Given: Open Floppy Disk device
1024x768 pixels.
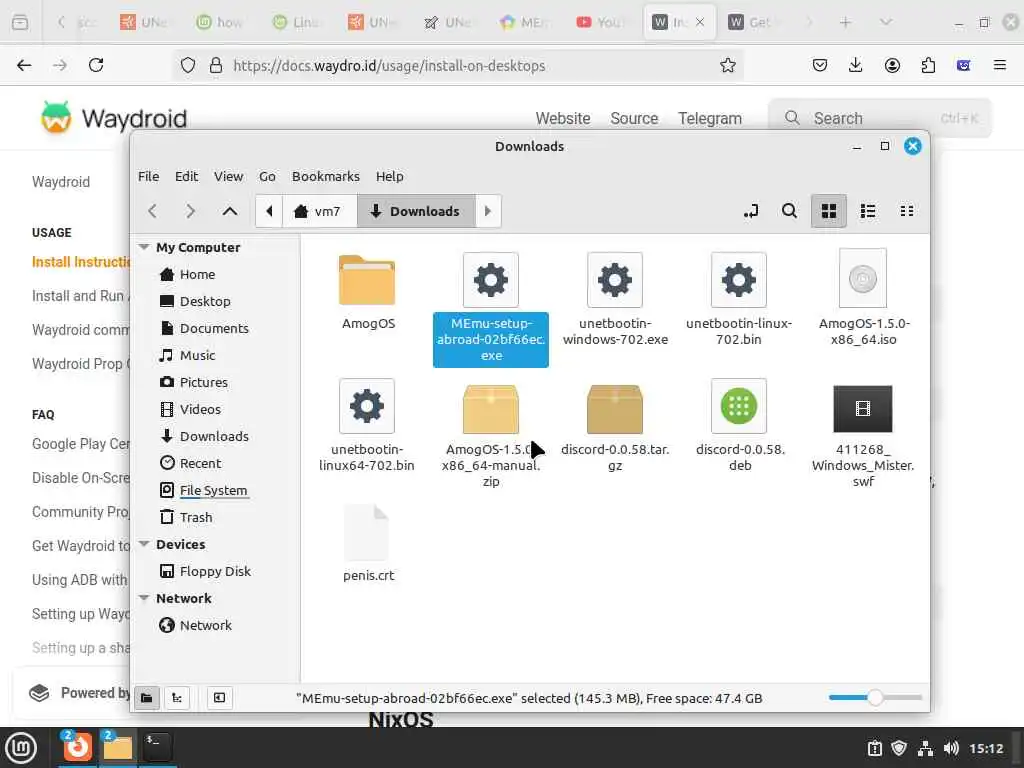Looking at the screenshot, I should coord(215,571).
